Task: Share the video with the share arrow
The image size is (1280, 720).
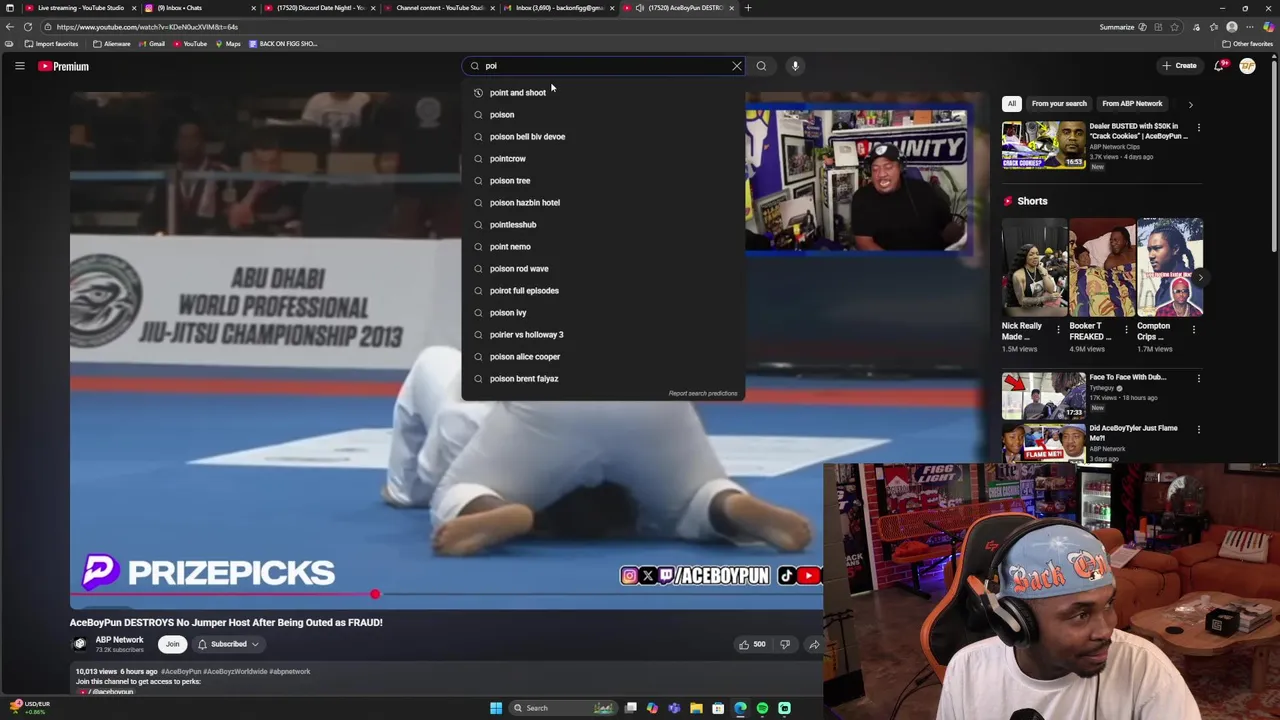Action: click(x=814, y=644)
